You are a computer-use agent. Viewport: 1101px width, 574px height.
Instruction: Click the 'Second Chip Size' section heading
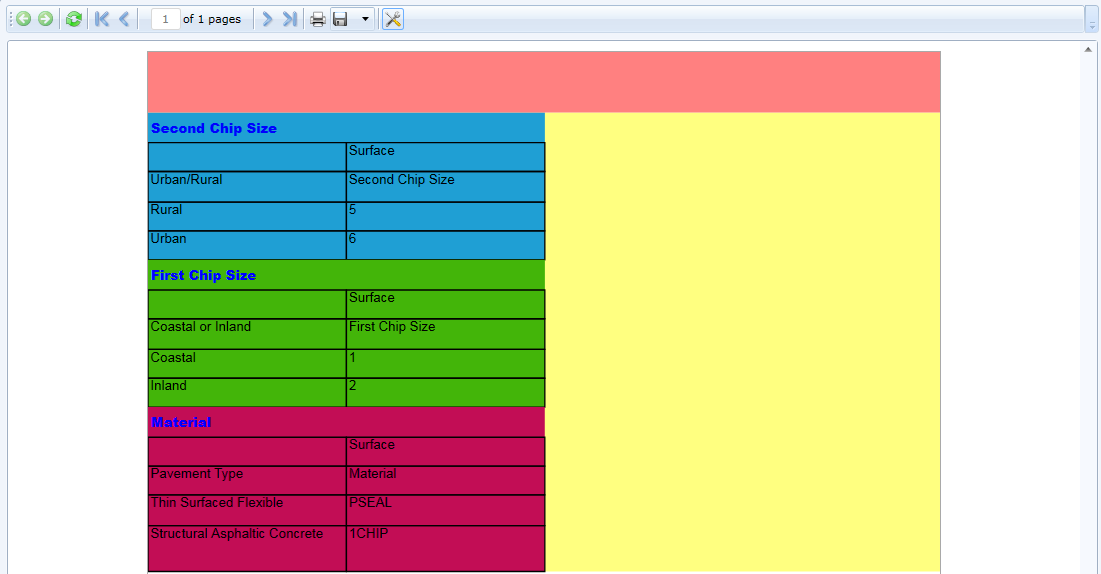click(x=214, y=129)
